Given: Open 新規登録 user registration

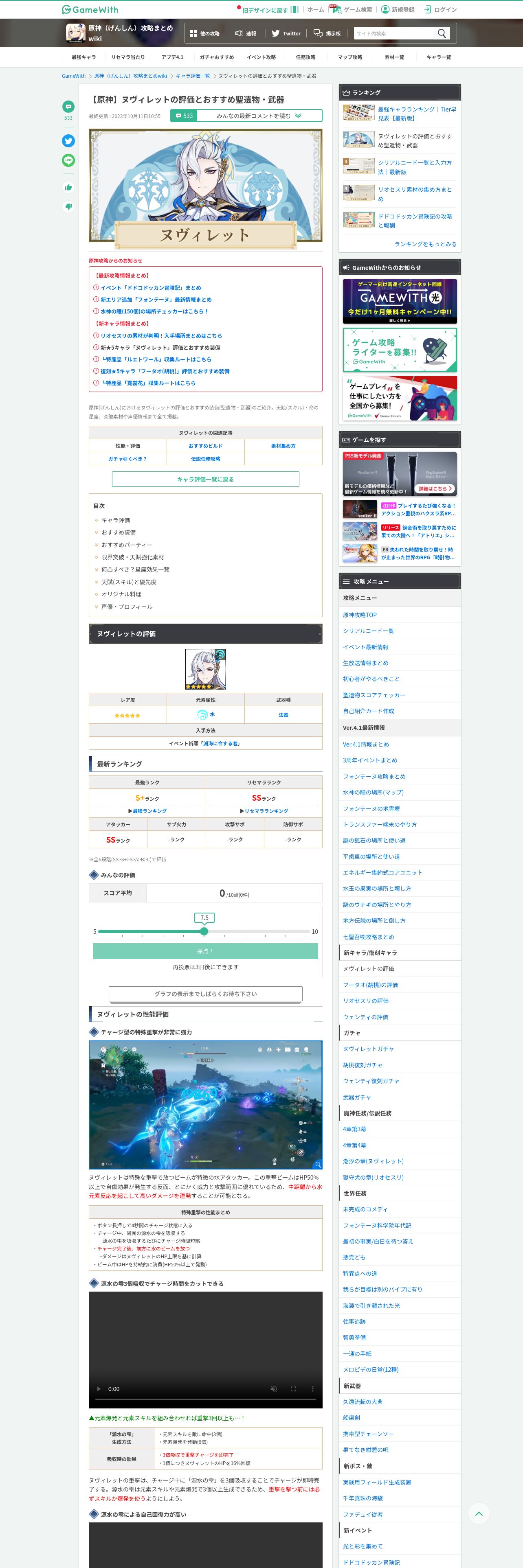Looking at the screenshot, I should (398, 10).
